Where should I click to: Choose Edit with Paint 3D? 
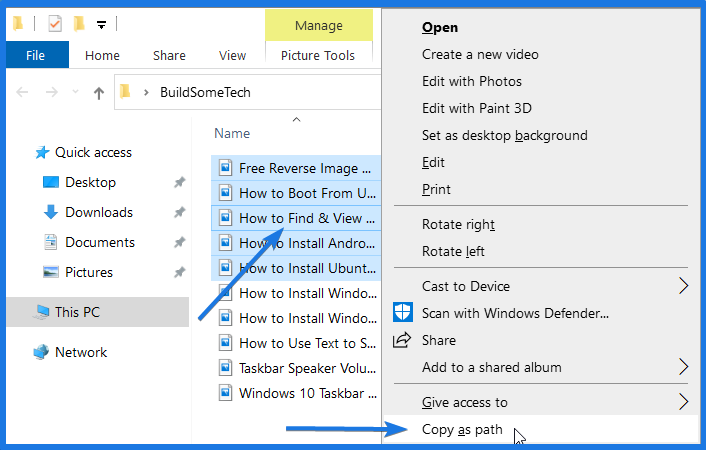(x=477, y=109)
